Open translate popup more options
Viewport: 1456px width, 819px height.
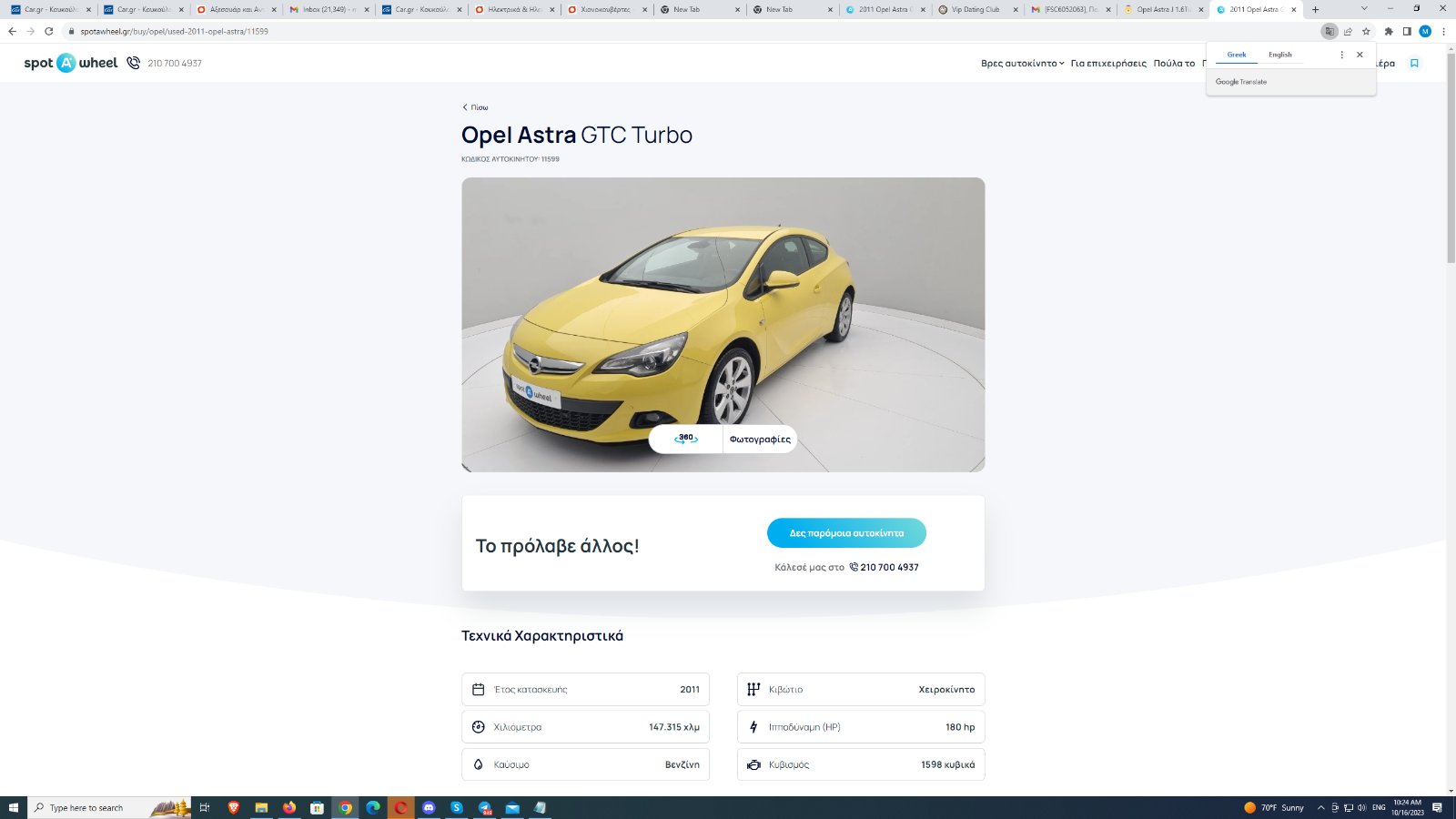1341,55
